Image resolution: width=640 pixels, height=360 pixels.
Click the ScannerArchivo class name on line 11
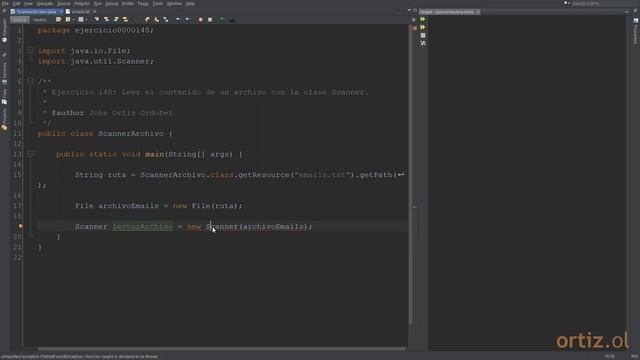click(x=131, y=133)
